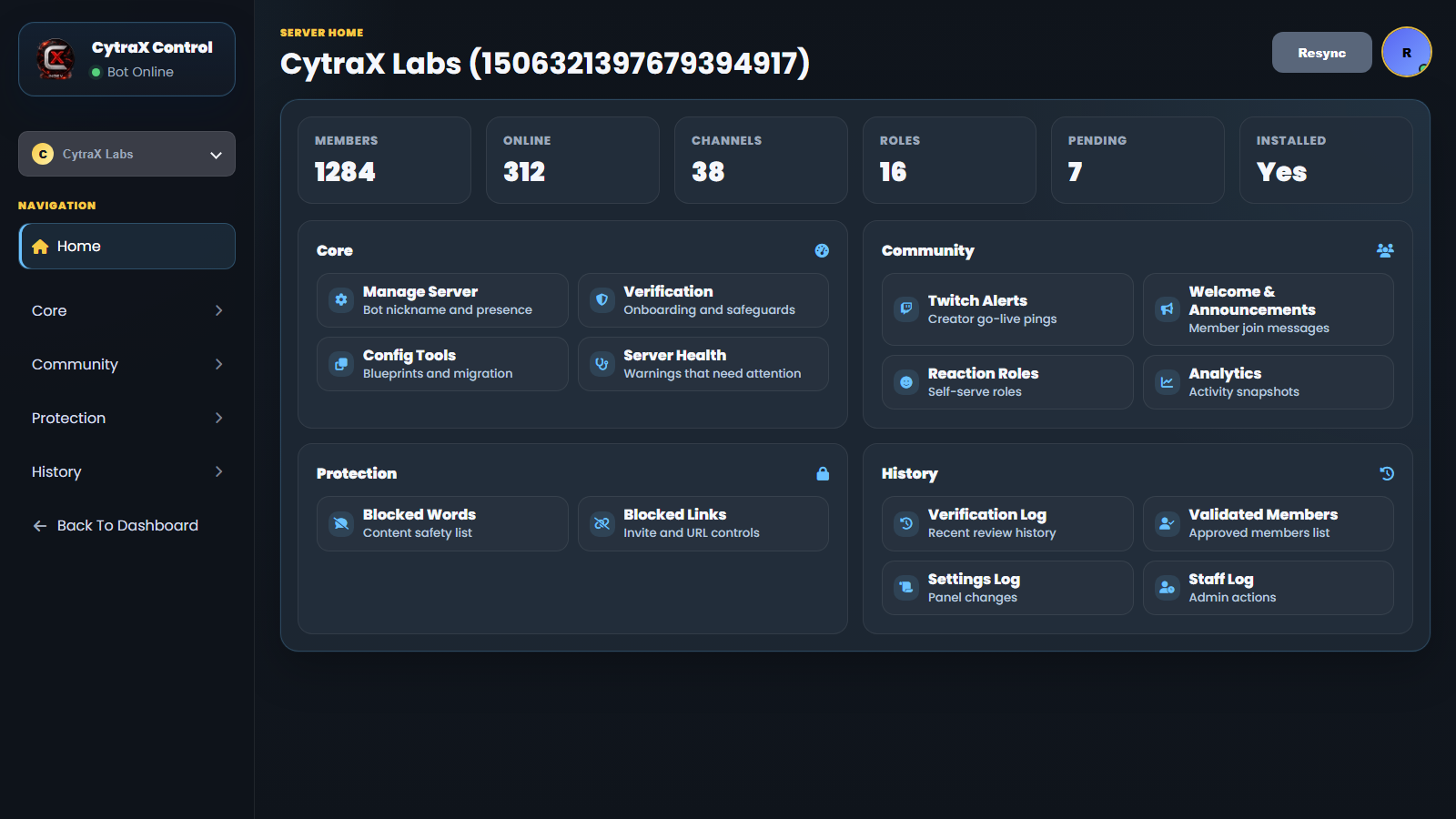Open Blocked Links URL controls
This screenshot has height=819, width=1456.
(x=703, y=523)
